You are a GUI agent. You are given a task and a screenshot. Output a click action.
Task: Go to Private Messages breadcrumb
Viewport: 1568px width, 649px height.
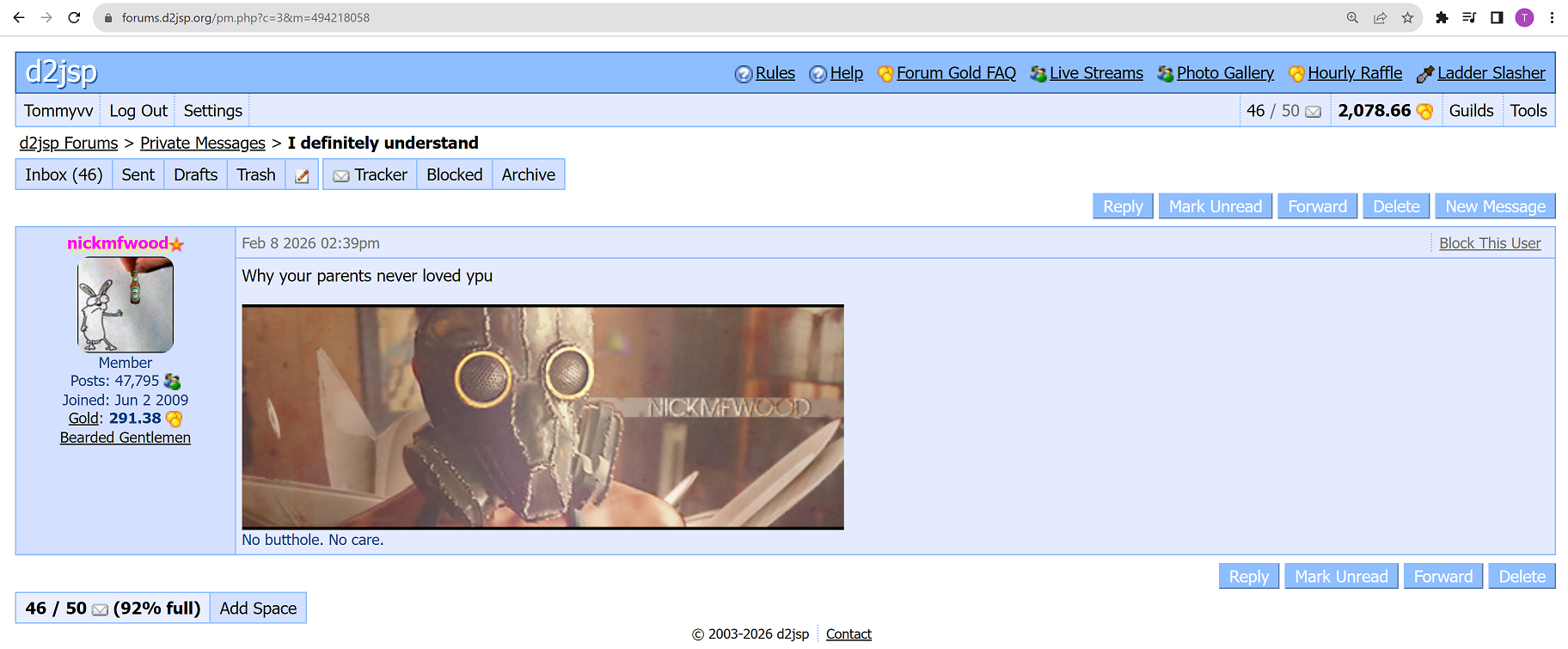tap(203, 144)
